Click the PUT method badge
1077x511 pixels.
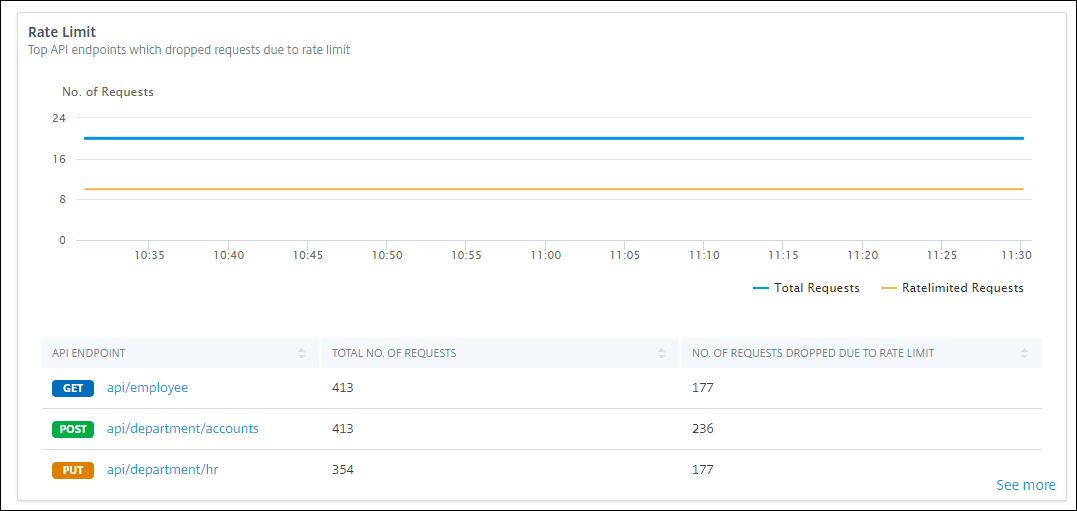click(x=73, y=470)
